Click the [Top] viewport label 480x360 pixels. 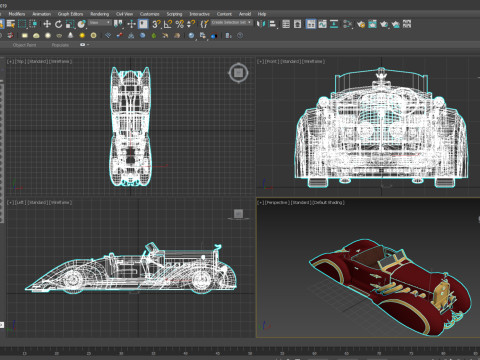(x=21, y=61)
